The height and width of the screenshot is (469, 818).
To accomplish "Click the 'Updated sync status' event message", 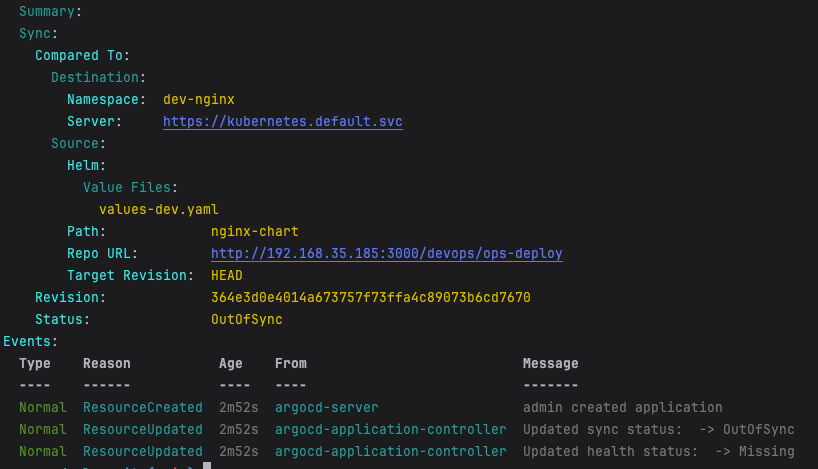I will pos(658,430).
